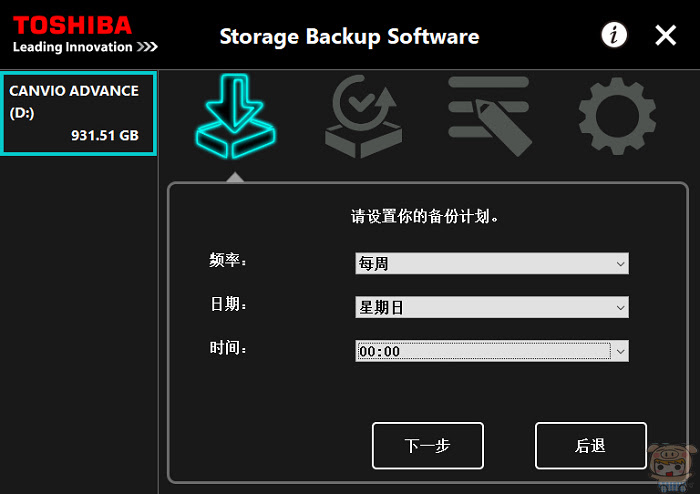
Task: Click the 00:00 time field
Action: pos(484,351)
